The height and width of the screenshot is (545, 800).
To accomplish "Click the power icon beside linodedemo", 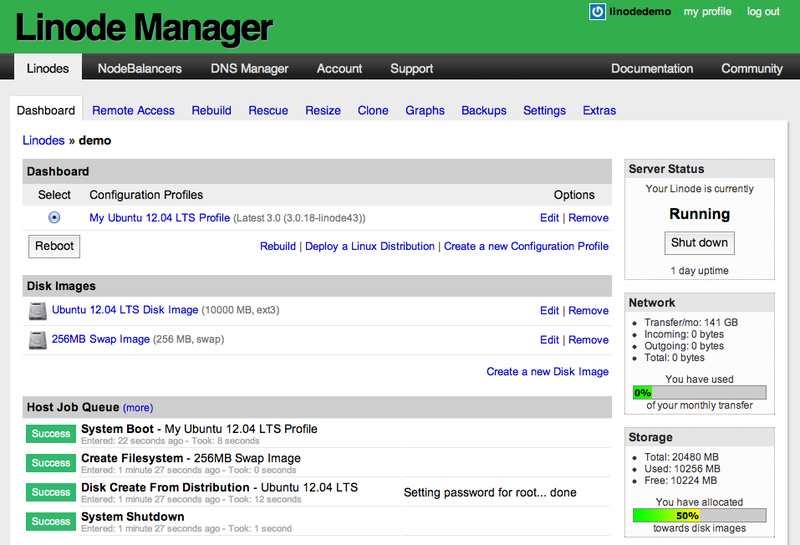I will (x=597, y=12).
